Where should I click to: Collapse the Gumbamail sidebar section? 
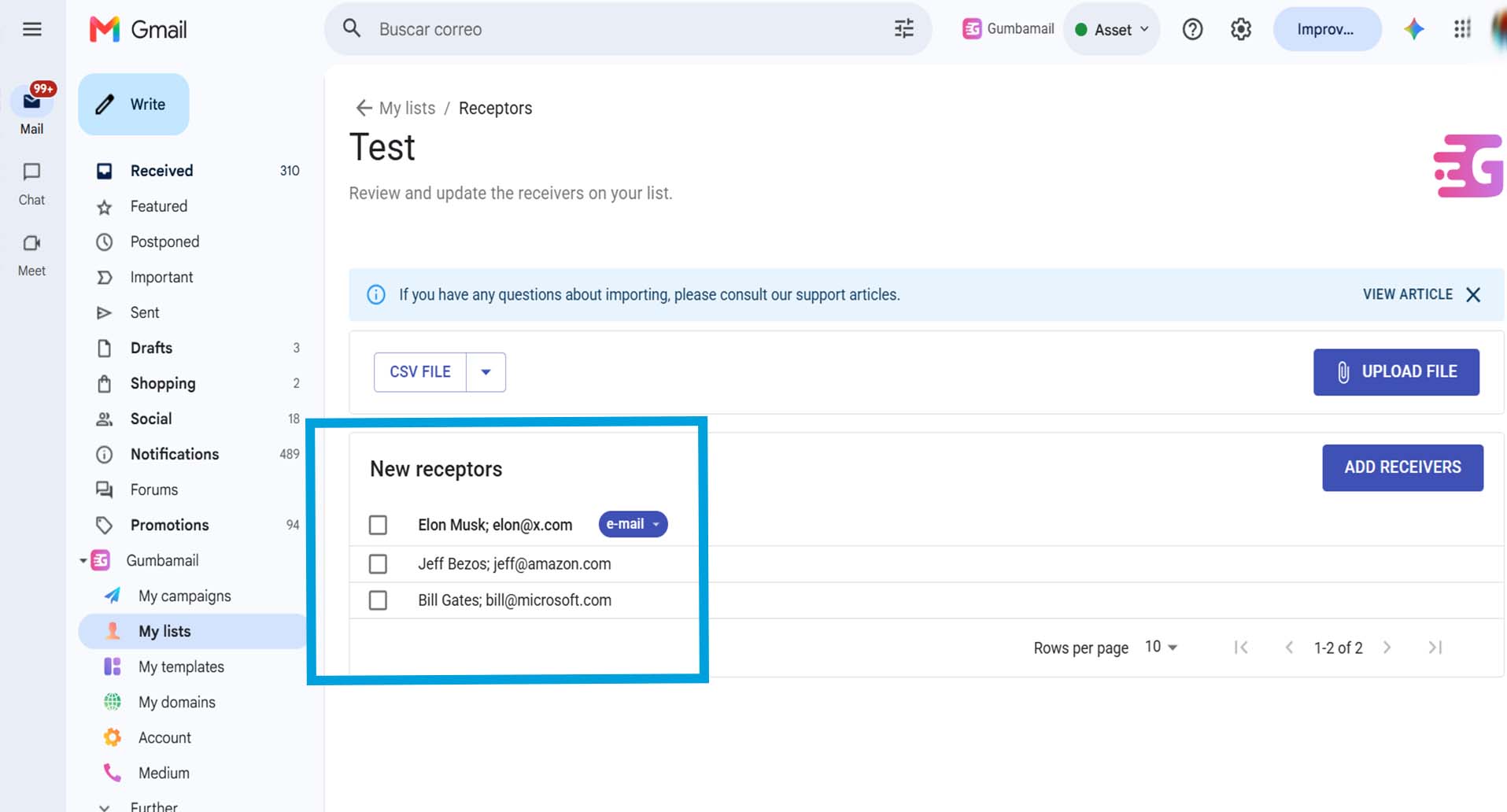click(83, 561)
